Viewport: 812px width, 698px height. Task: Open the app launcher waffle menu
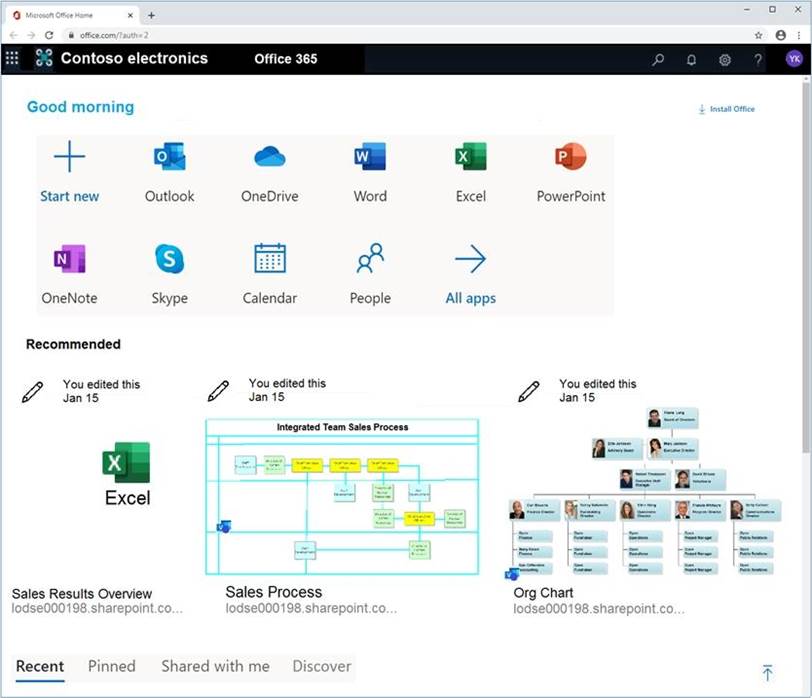12,59
